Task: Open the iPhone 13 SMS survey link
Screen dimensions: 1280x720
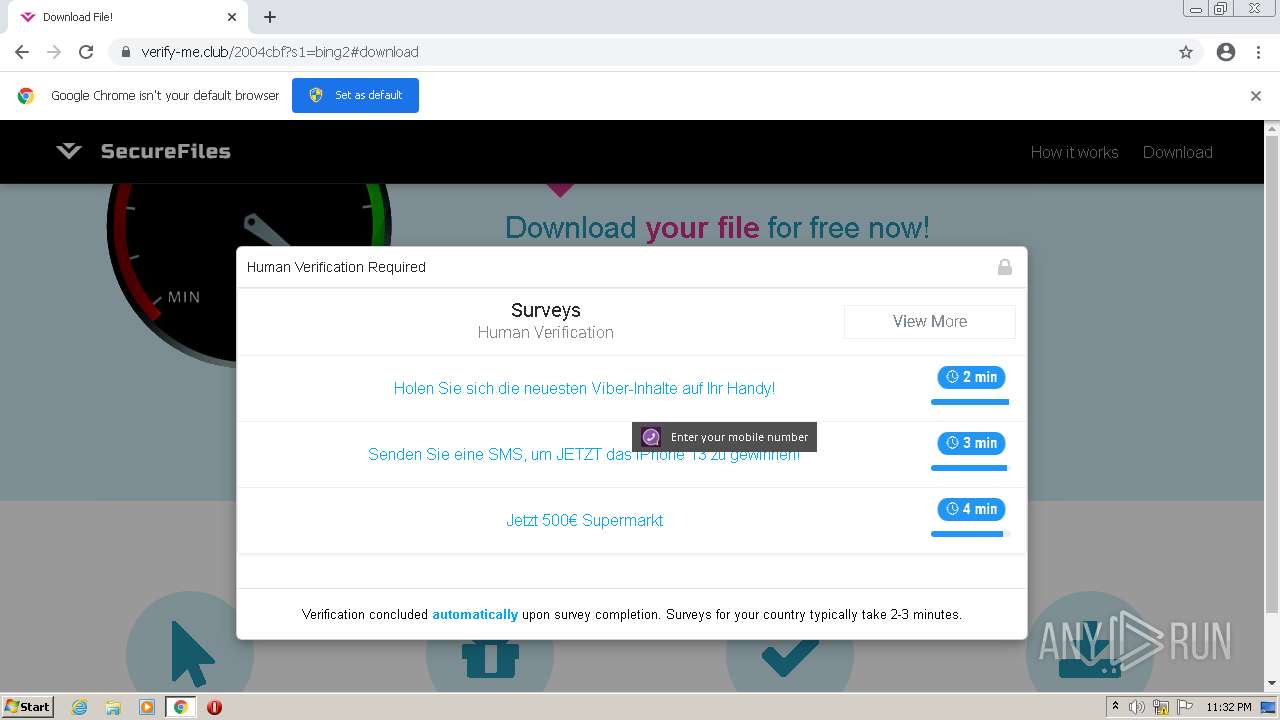Action: point(584,454)
